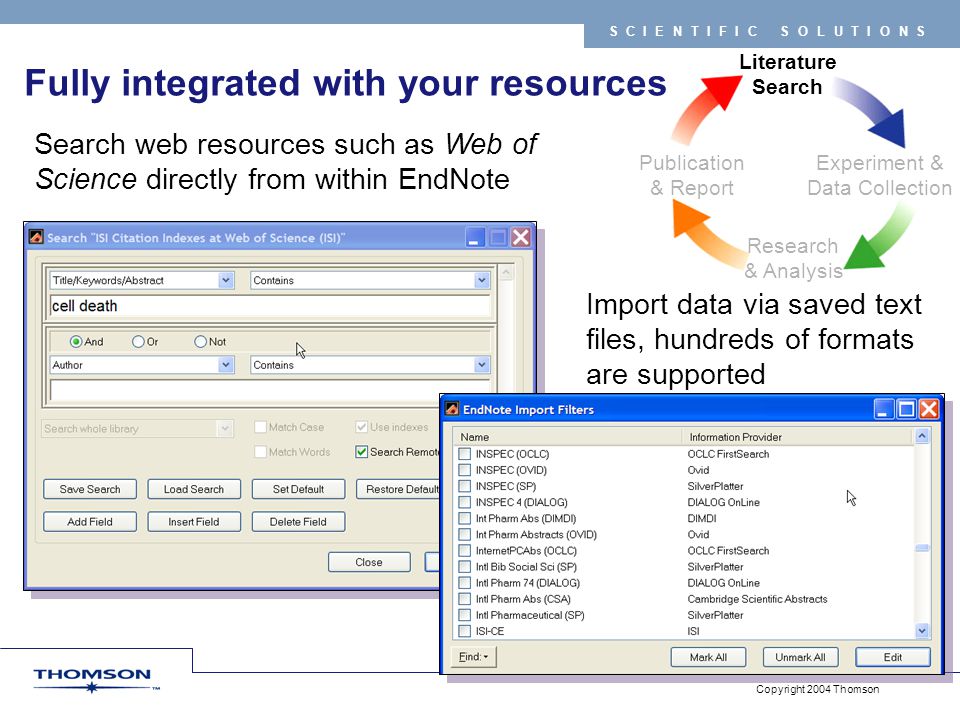Click the Close button in Search dialog
Viewport: 960px width, 720px height.
[x=369, y=562]
